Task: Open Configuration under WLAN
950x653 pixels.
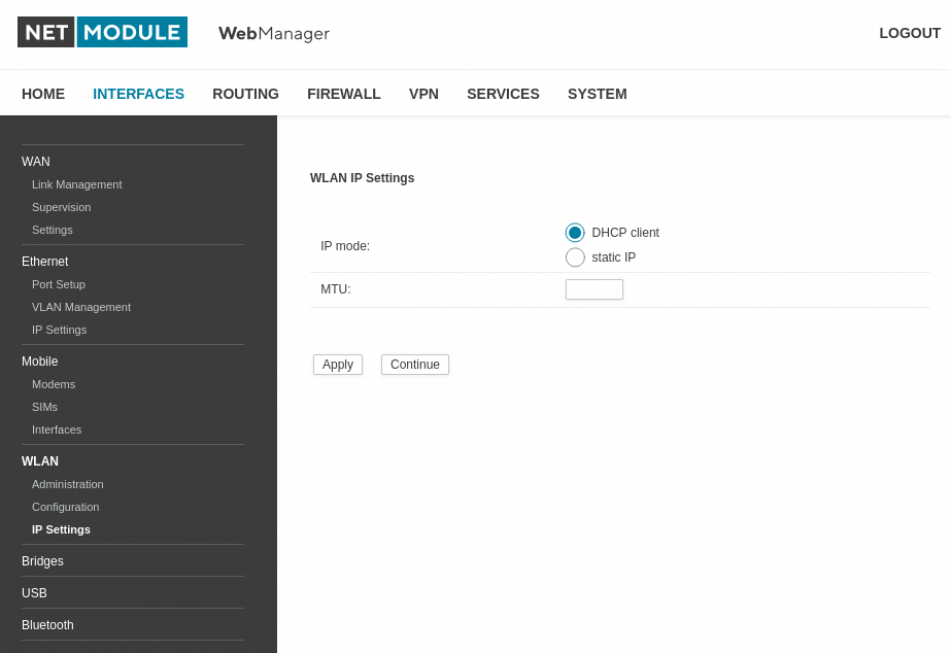Action: pos(65,507)
